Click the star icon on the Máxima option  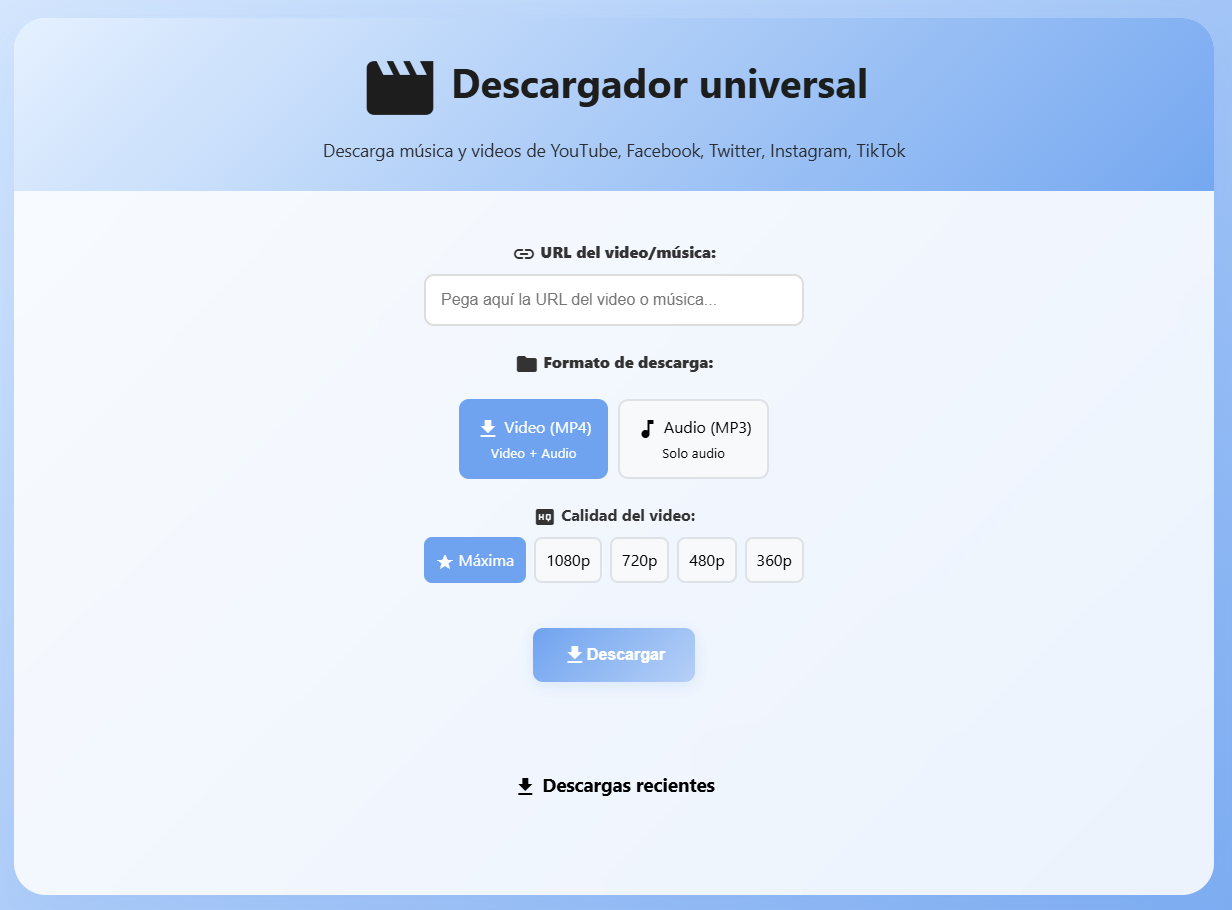click(x=444, y=560)
